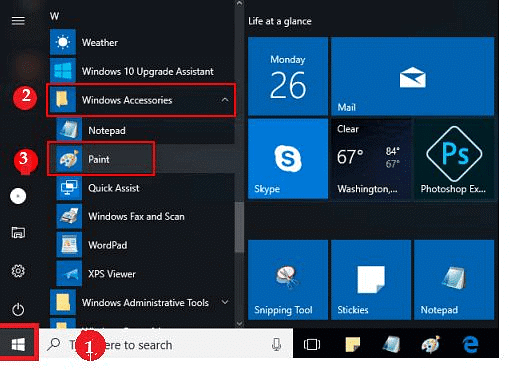Click the 'W' letter section header
This screenshot has height=375, width=511.
pos(54,16)
